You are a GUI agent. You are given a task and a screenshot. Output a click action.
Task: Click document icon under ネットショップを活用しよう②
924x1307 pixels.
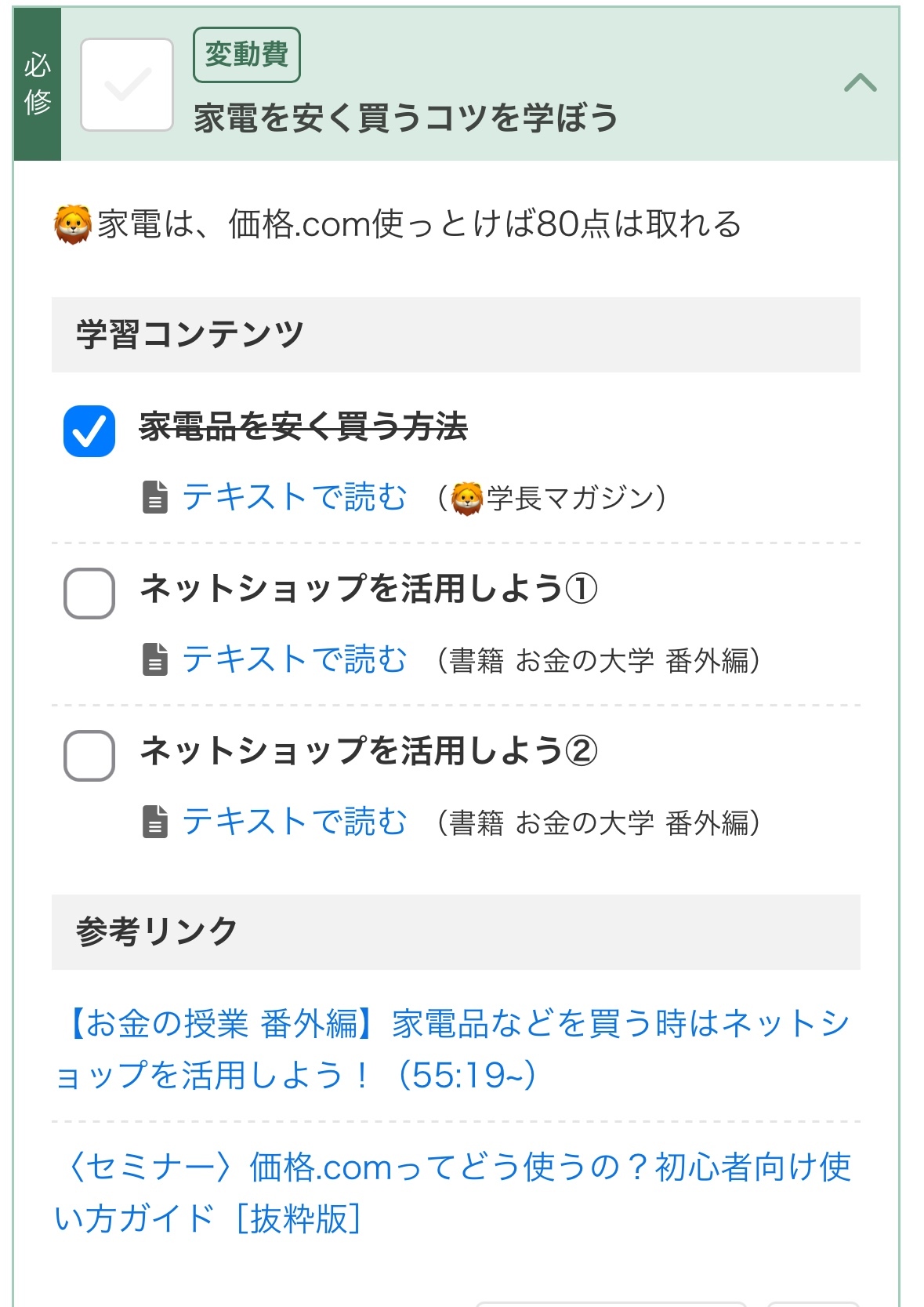(155, 822)
